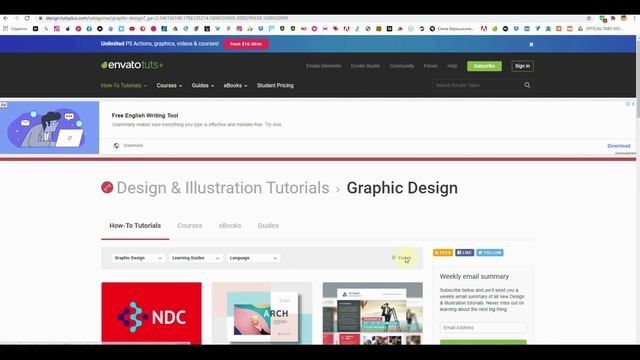Click the orange RSS Feed button
The width and height of the screenshot is (640, 360).
click(x=443, y=253)
